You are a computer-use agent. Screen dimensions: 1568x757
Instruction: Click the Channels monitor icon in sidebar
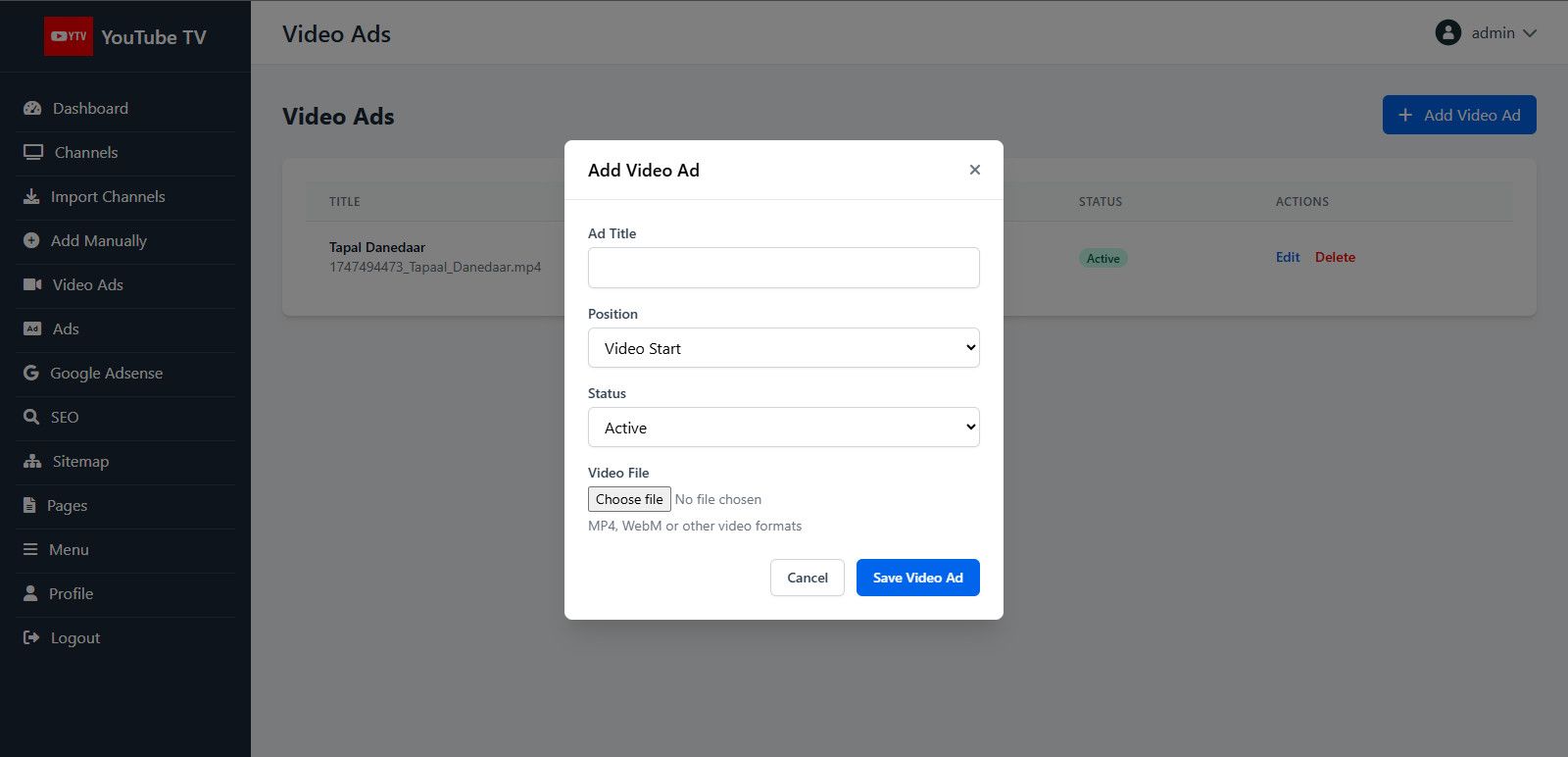click(33, 153)
